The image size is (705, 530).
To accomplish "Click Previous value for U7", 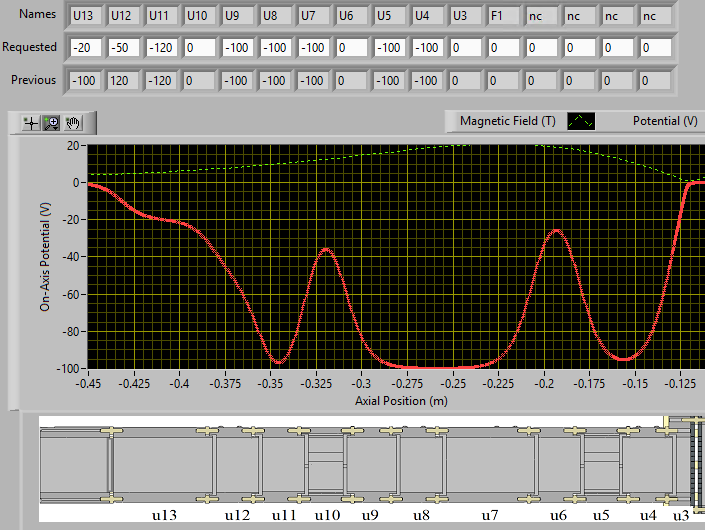I will pos(313,81).
